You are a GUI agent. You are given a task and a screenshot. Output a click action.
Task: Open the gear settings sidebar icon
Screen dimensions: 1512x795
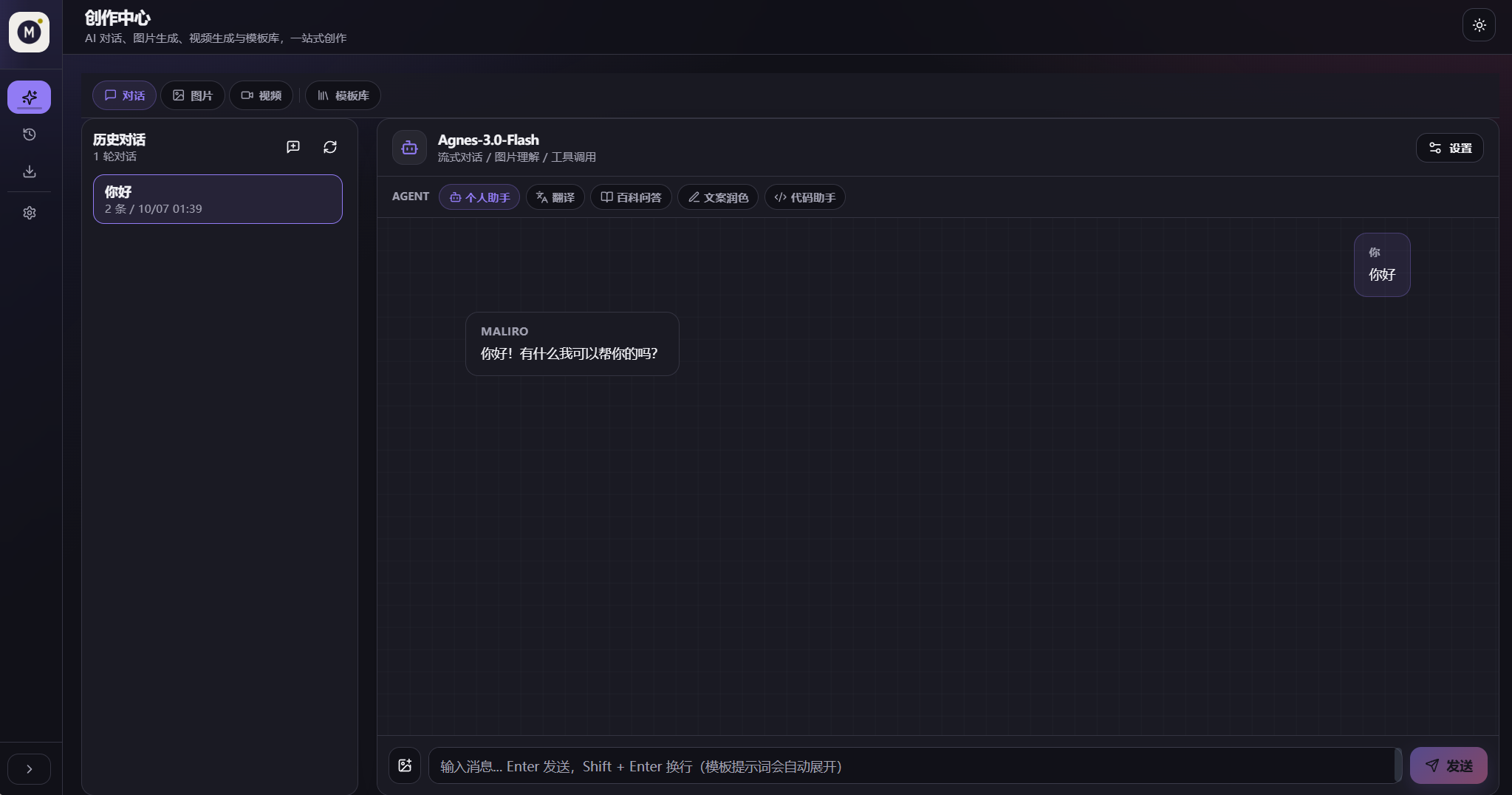tap(30, 213)
